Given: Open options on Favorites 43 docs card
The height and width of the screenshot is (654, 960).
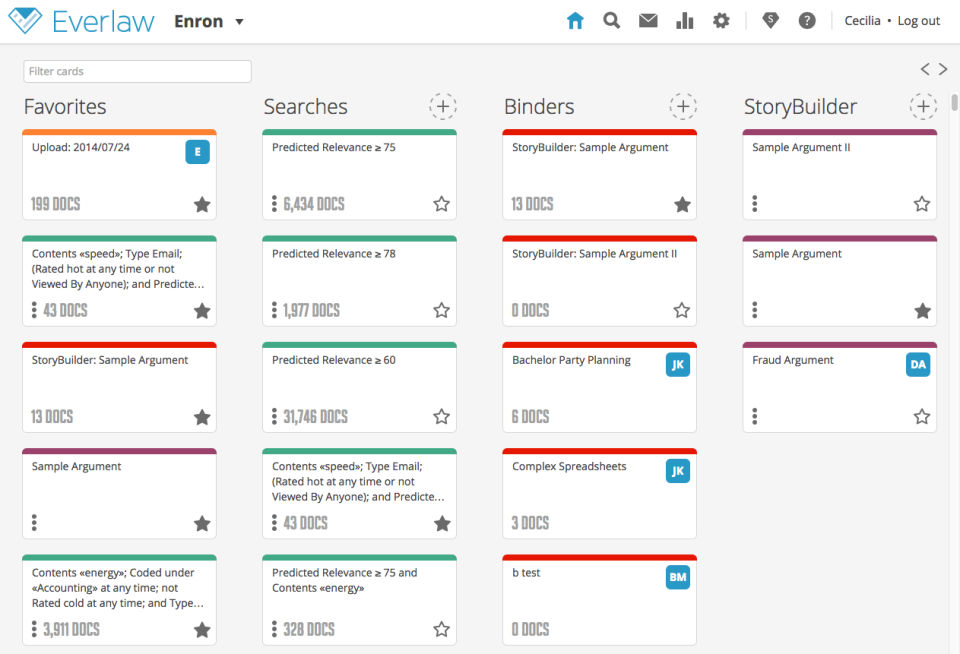Looking at the screenshot, I should point(34,310).
